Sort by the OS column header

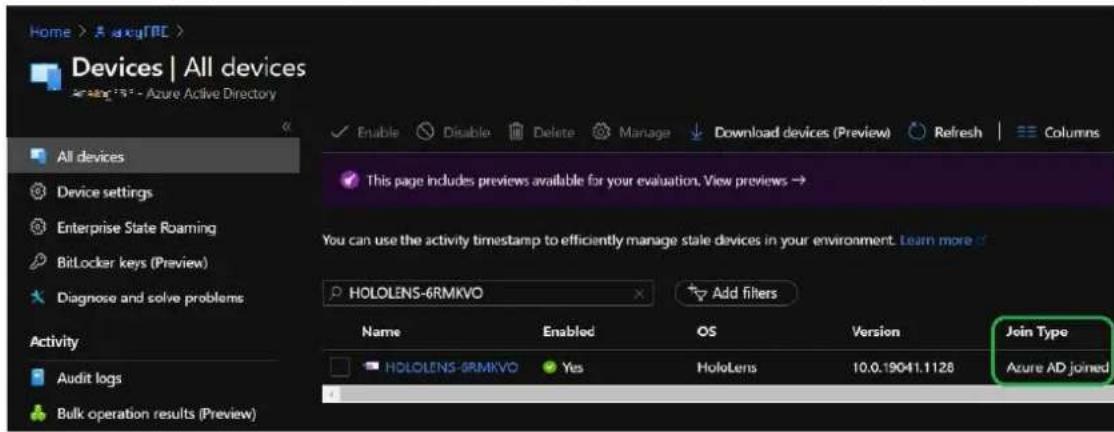(x=705, y=332)
